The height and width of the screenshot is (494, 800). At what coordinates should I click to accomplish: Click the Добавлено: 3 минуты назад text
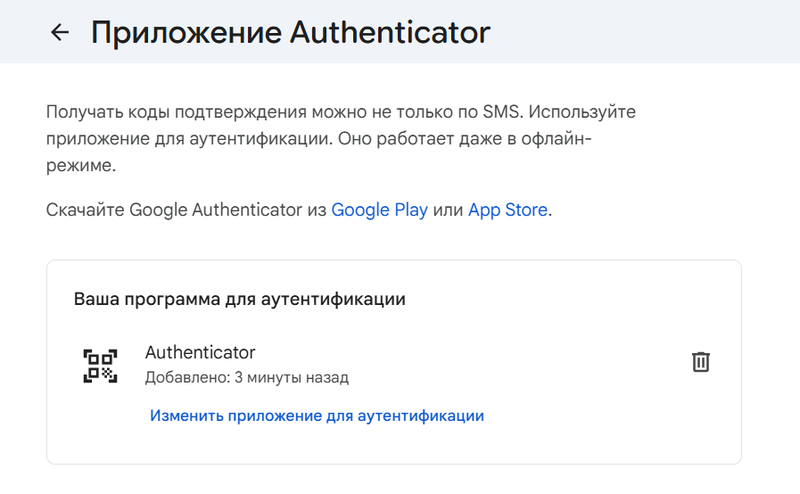click(x=247, y=378)
